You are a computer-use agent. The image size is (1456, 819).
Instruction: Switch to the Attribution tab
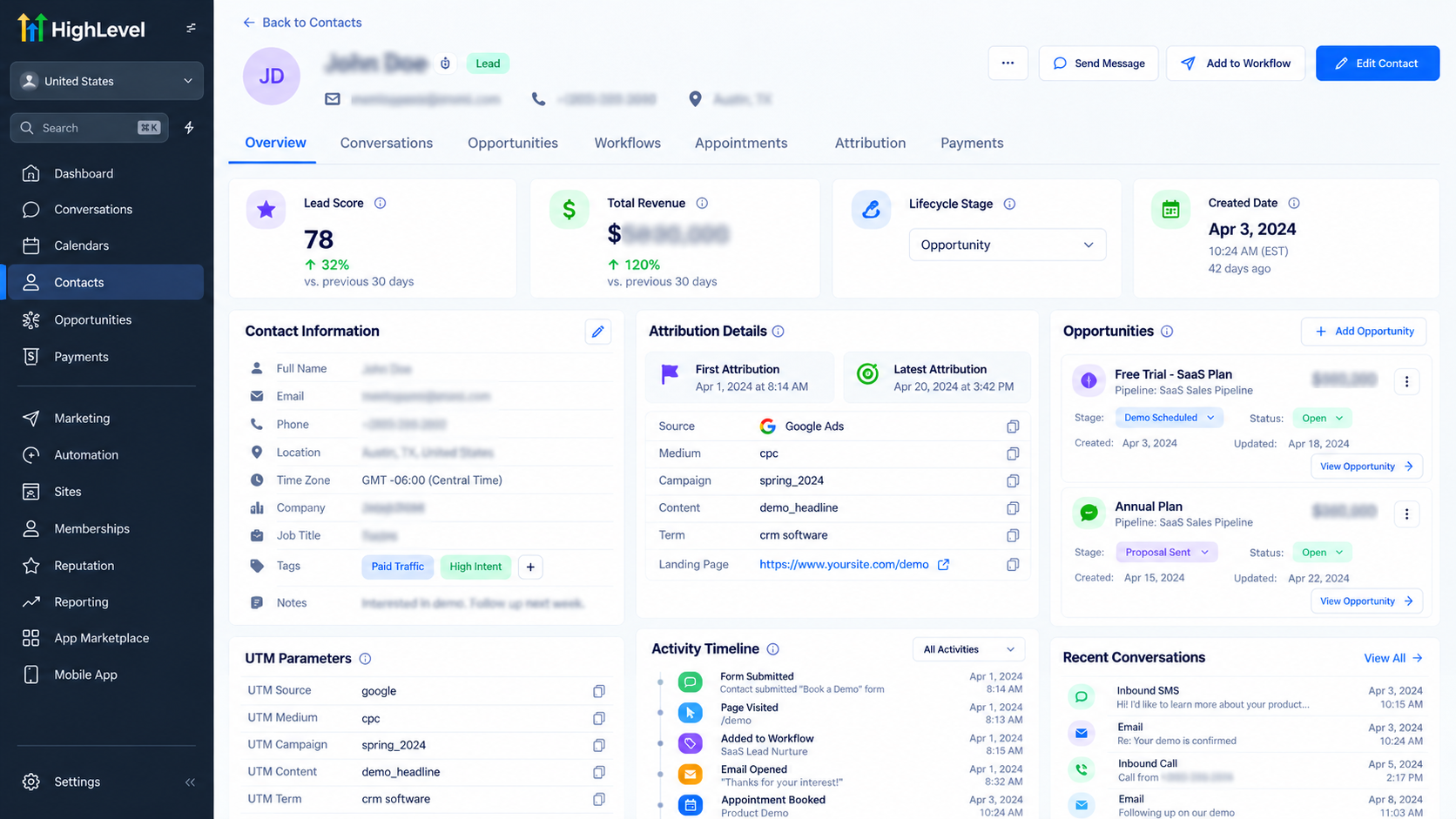point(870,143)
